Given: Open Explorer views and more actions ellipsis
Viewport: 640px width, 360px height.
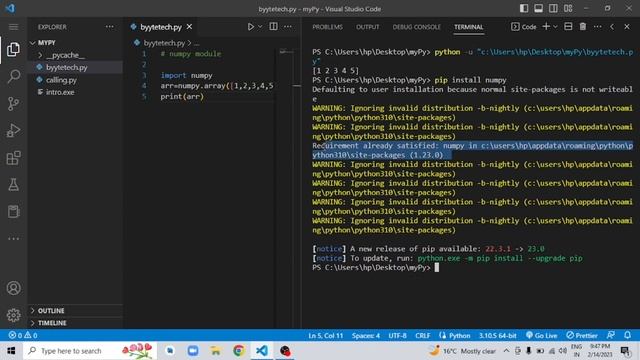Looking at the screenshot, I should click(109, 27).
